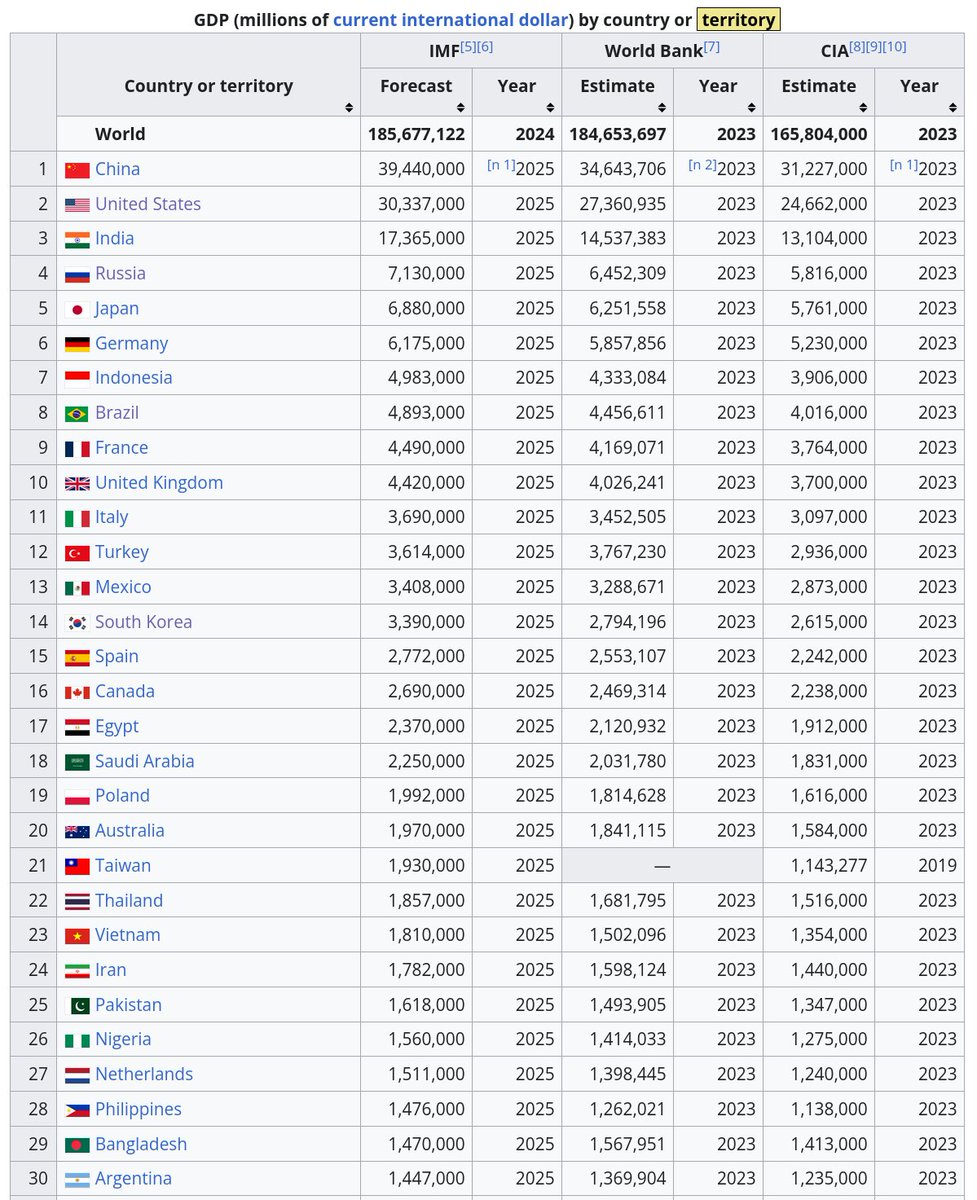Click the South Korea flag icon
This screenshot has width=977, height=1200.
77,622
